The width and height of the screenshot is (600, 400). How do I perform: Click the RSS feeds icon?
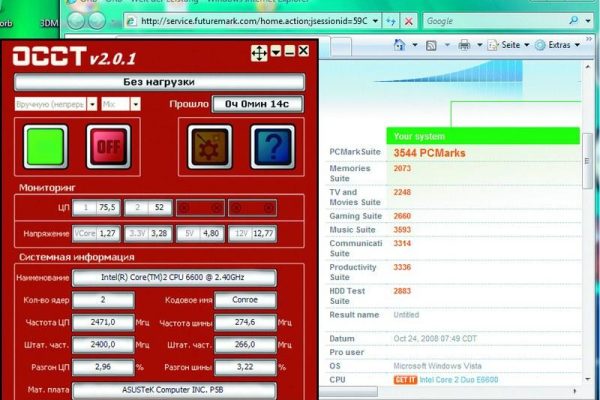click(433, 45)
